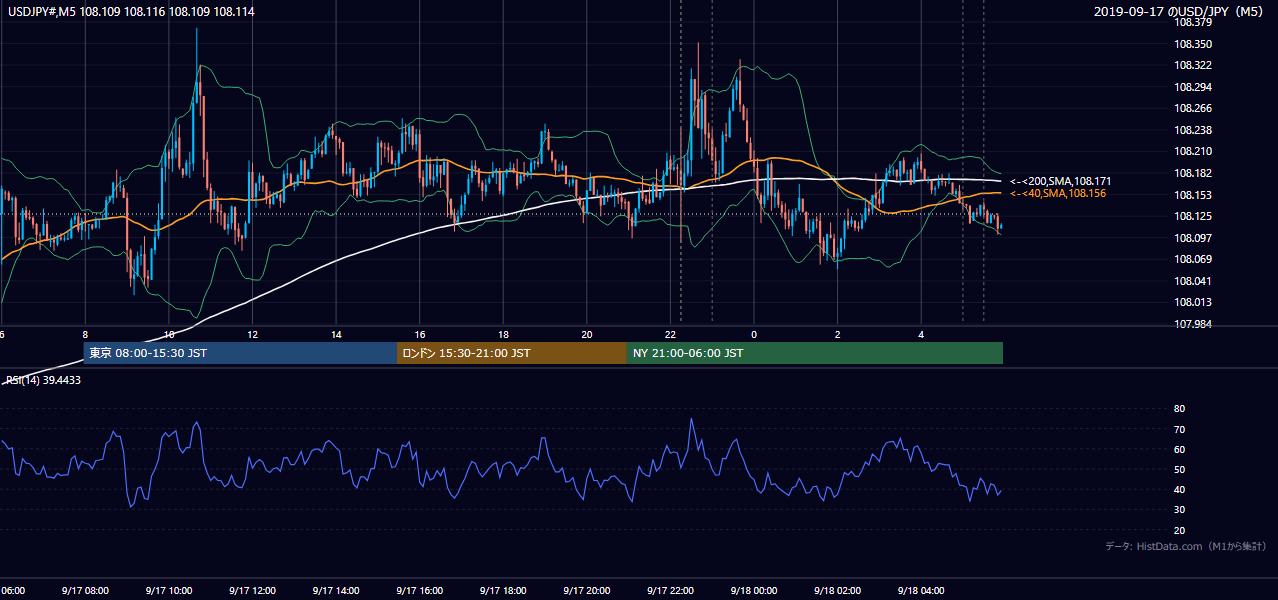Click the price axis value 108.350
The width and height of the screenshot is (1278, 600).
tap(1195, 44)
